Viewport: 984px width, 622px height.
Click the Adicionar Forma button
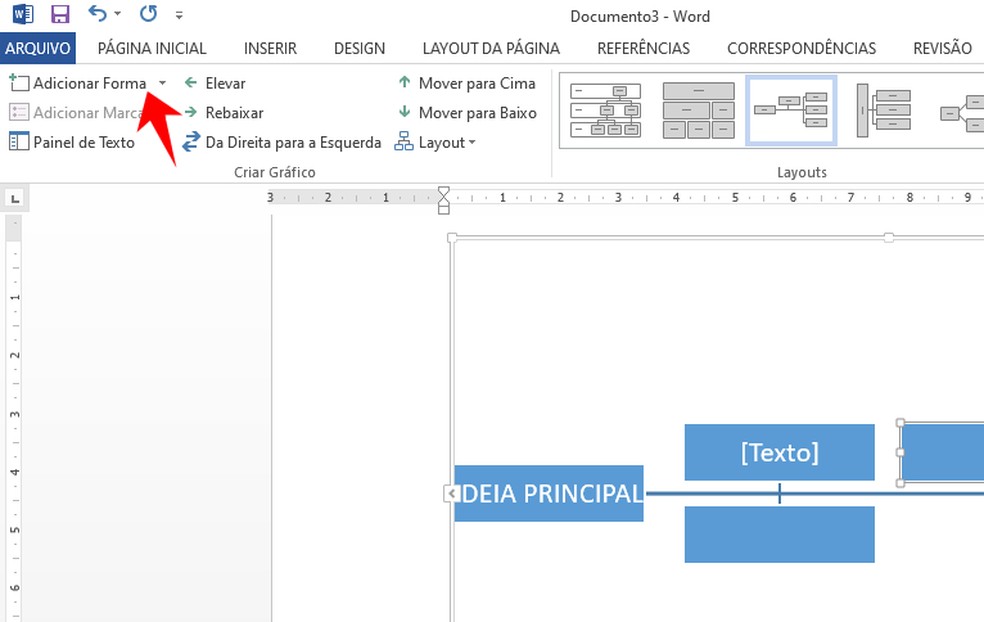coord(78,83)
